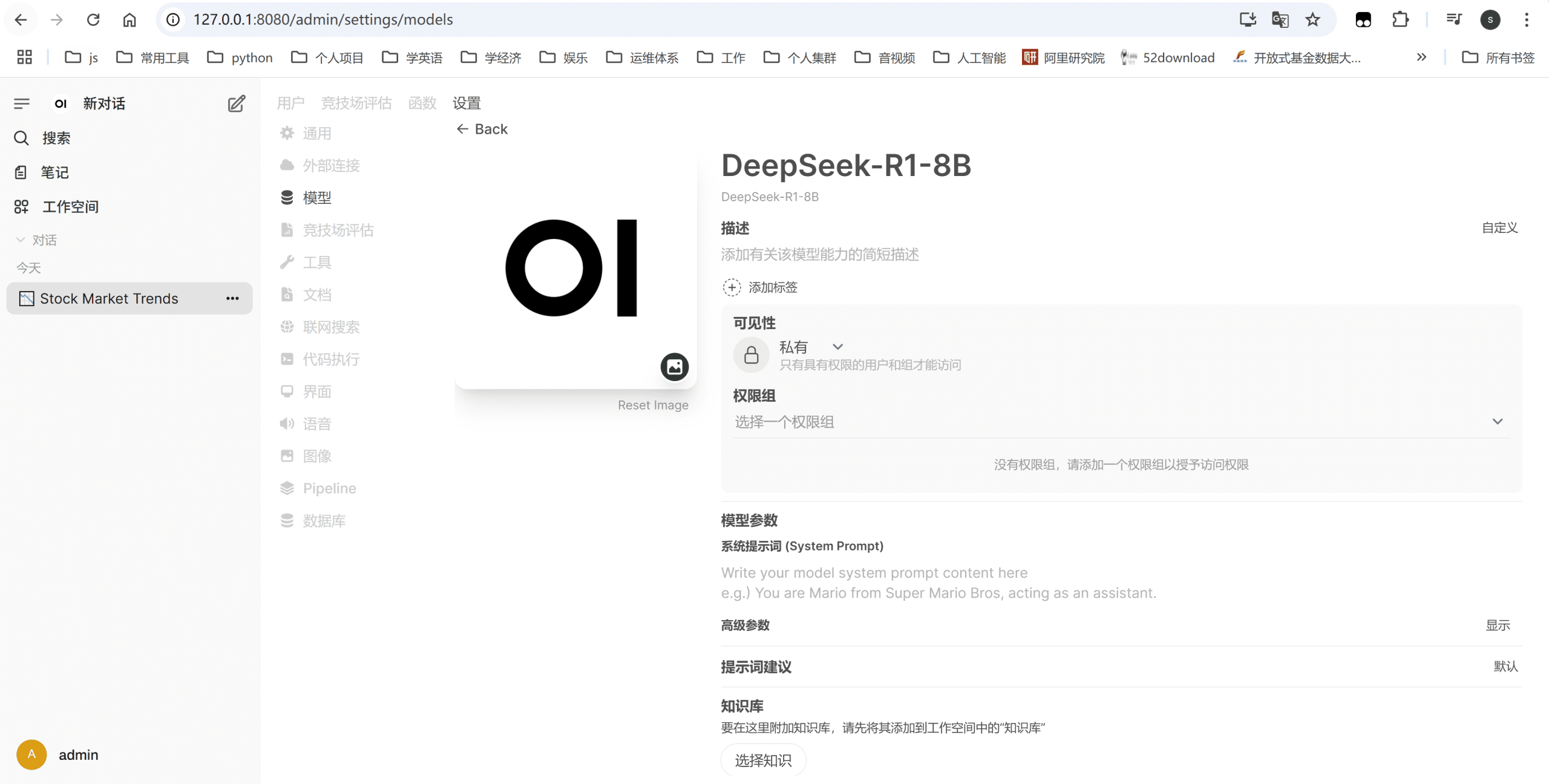The image size is (1549, 784).
Task: Click the upload image icon on the model avatar
Action: [675, 367]
